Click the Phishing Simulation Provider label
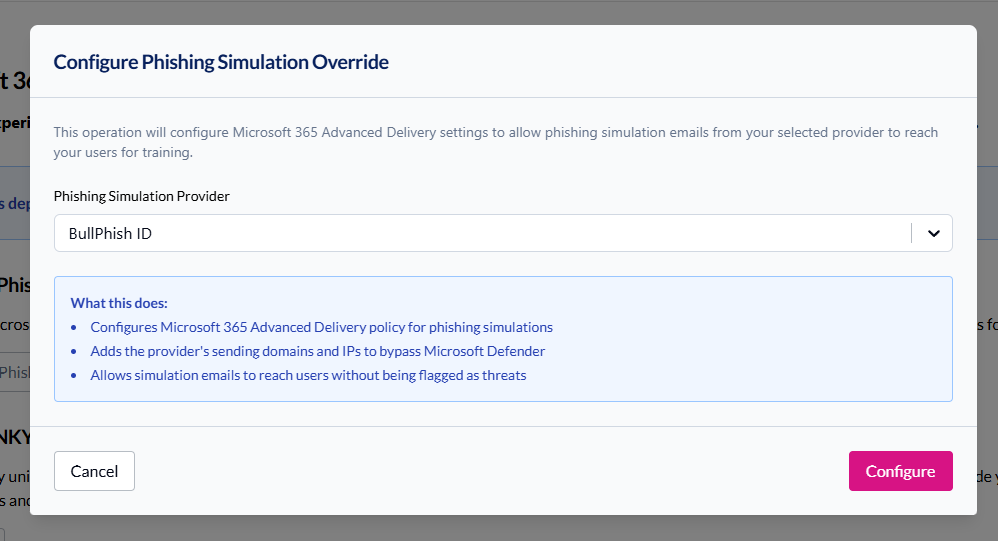The image size is (998, 541). [141, 196]
